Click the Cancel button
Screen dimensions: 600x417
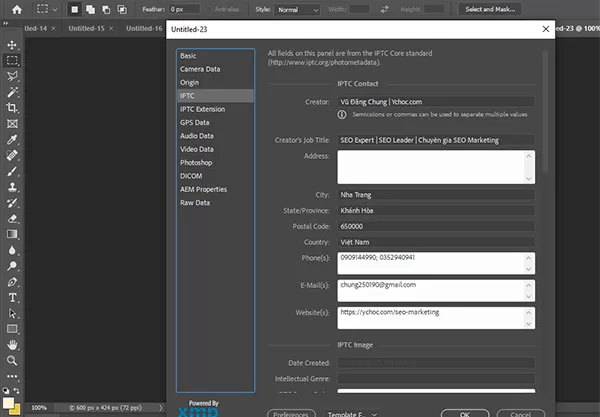520,414
